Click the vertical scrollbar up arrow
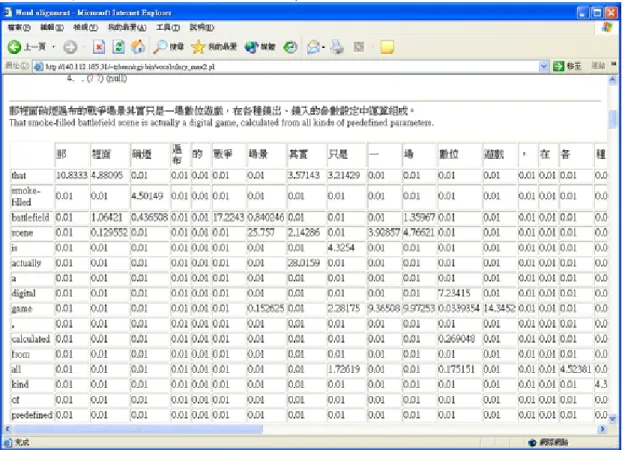Image resolution: width=625 pixels, height=450 pixels. pos(612,81)
